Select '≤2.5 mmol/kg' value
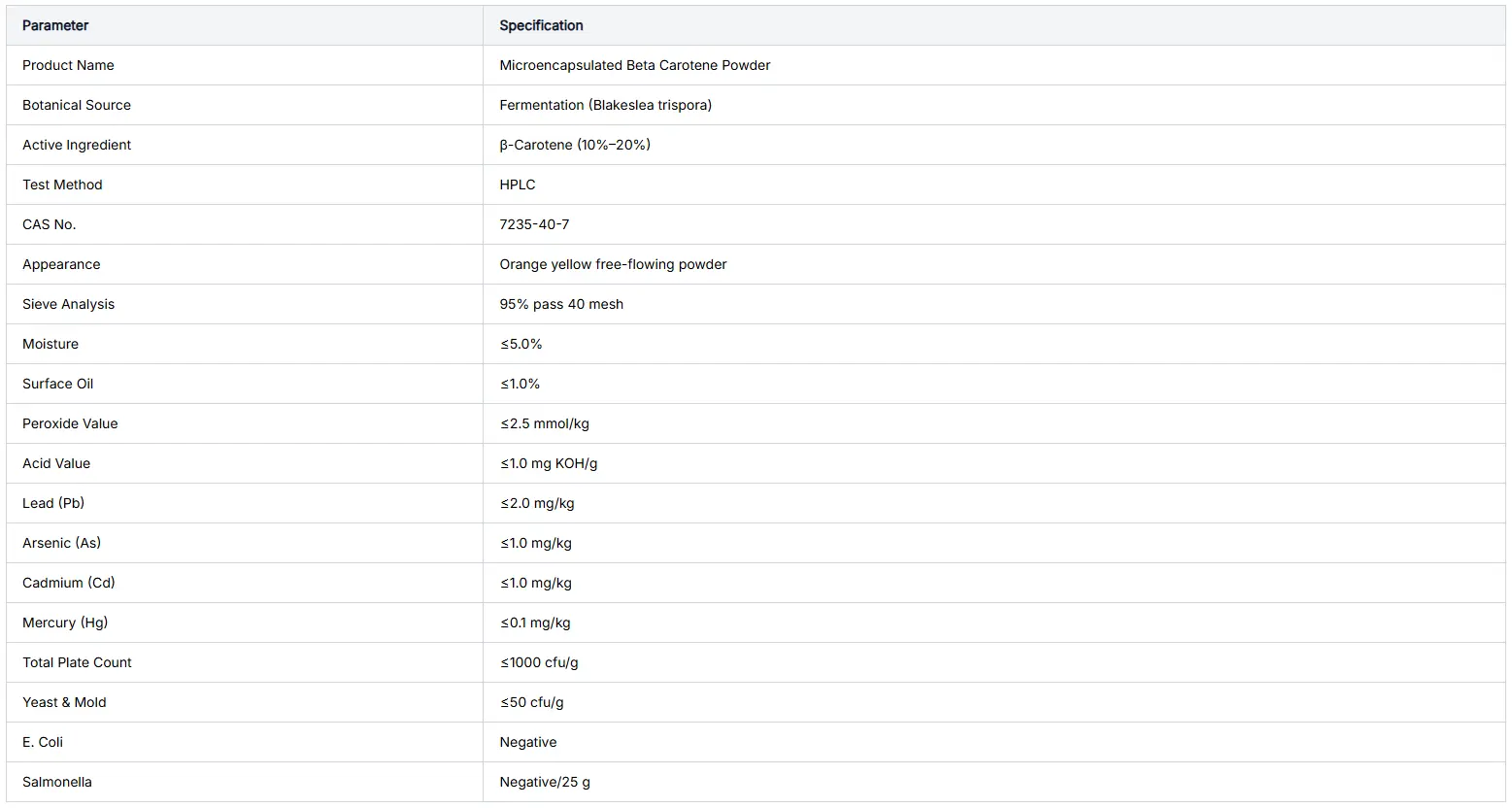 pos(545,423)
